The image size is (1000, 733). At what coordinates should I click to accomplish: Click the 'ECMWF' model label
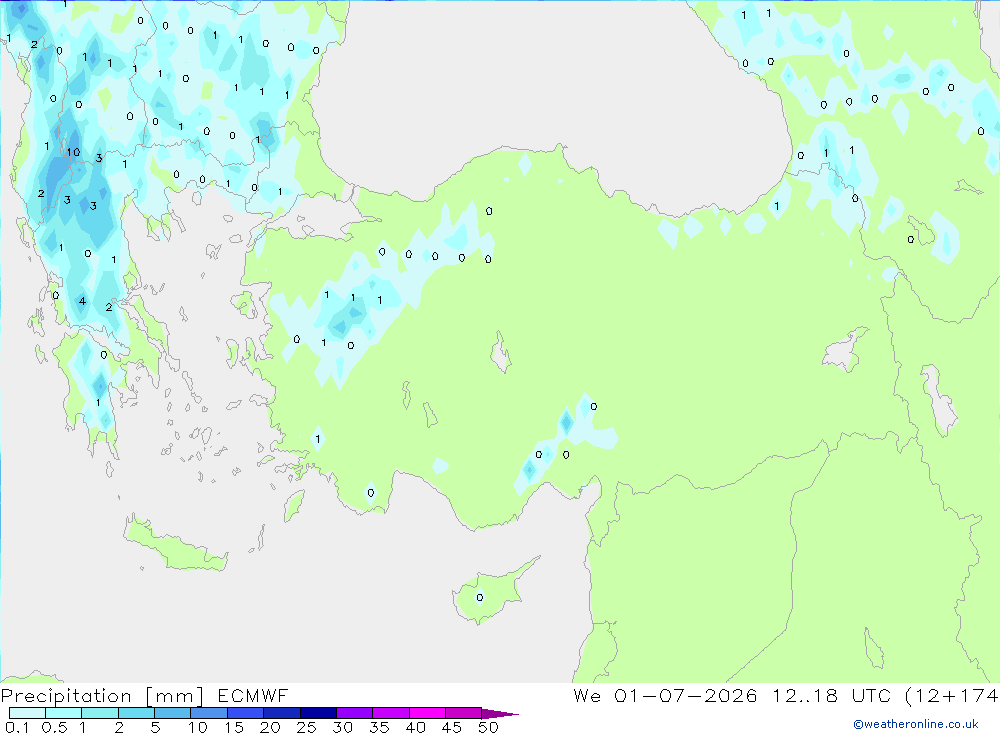pyautogui.click(x=253, y=695)
